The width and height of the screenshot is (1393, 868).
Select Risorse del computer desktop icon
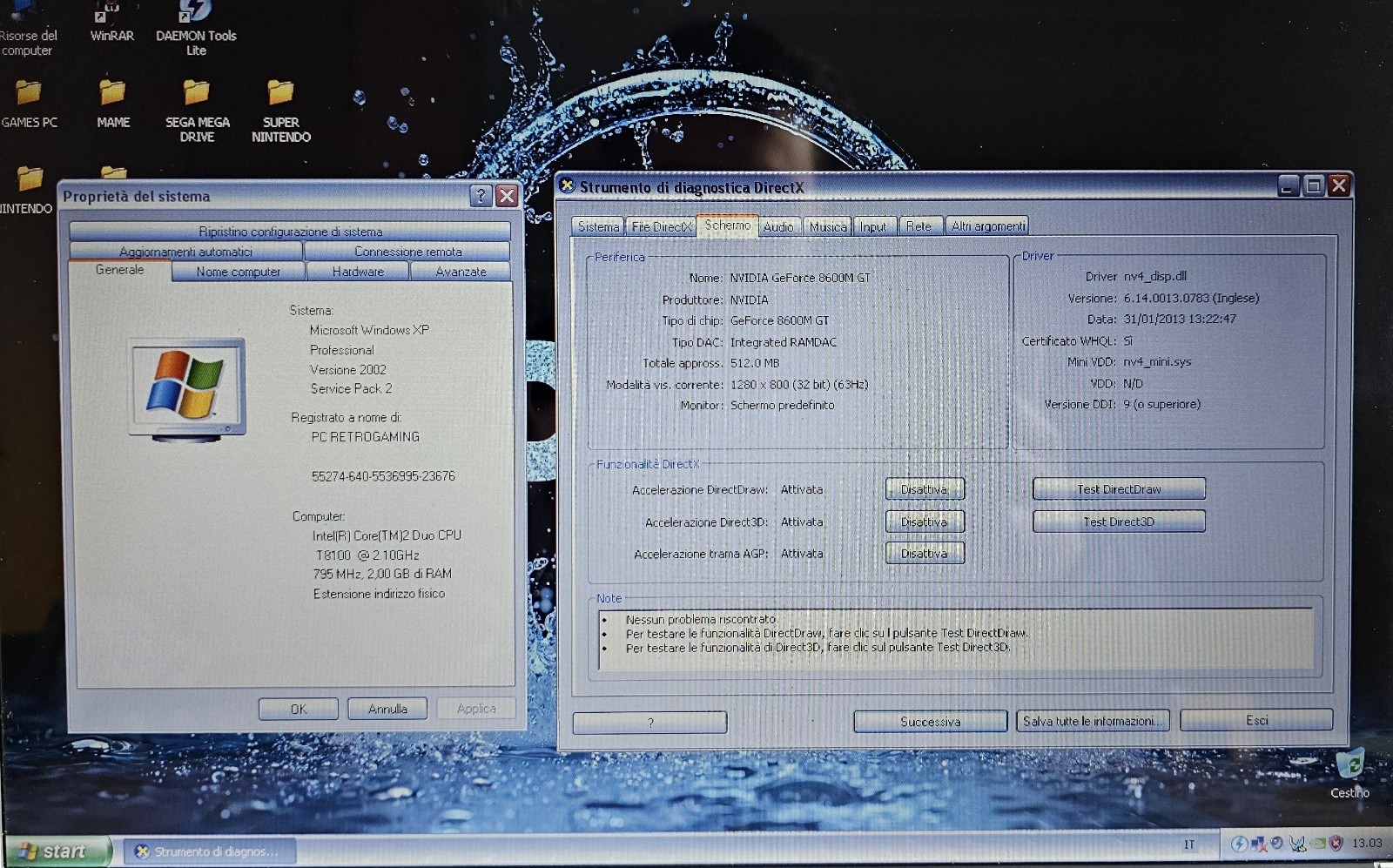(27, 28)
